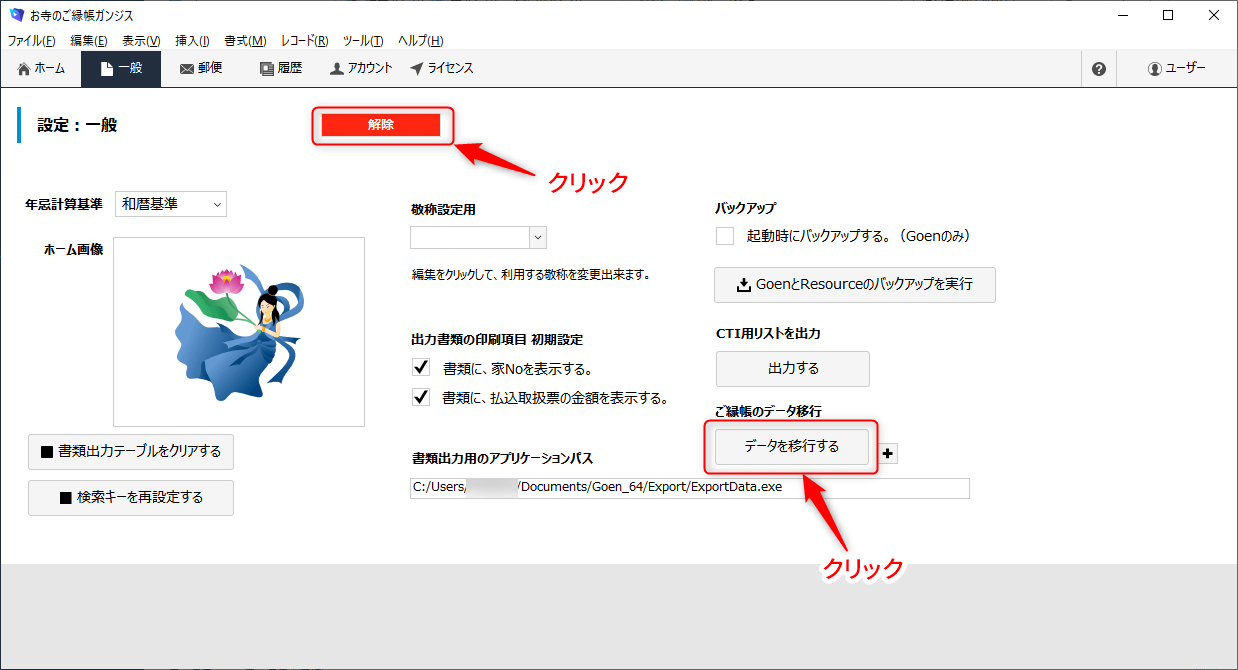Open the アカウント tab

361,69
